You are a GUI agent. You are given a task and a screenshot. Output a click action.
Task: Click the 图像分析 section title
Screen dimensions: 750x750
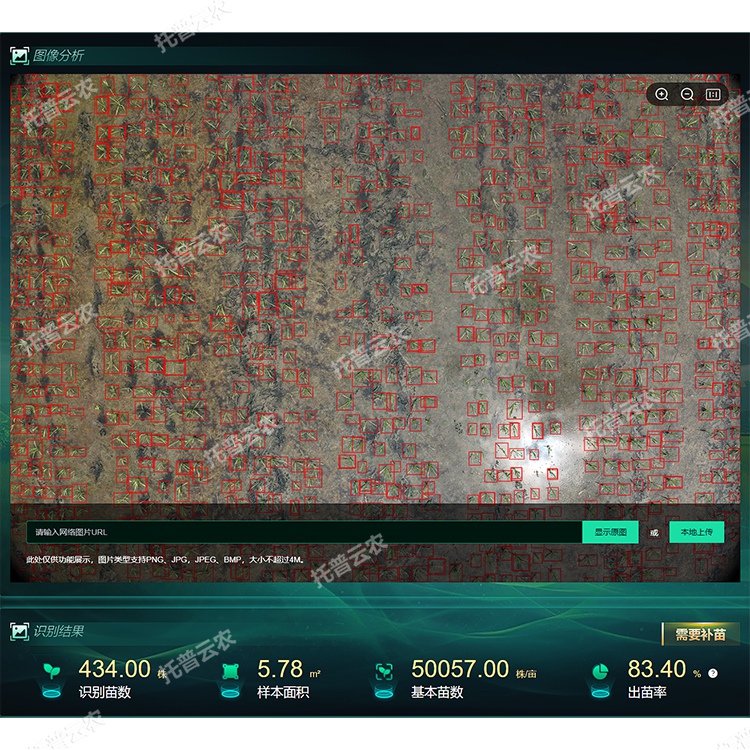tap(59, 56)
